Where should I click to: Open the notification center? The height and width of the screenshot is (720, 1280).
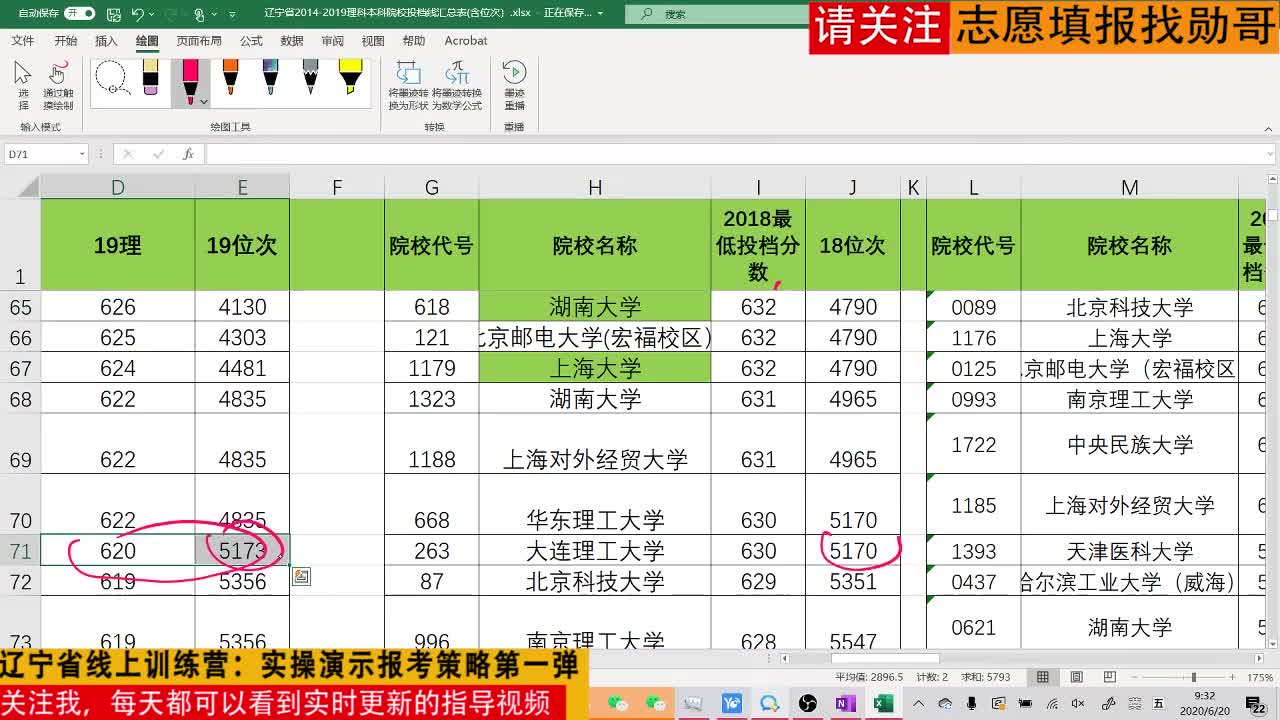coord(1256,704)
